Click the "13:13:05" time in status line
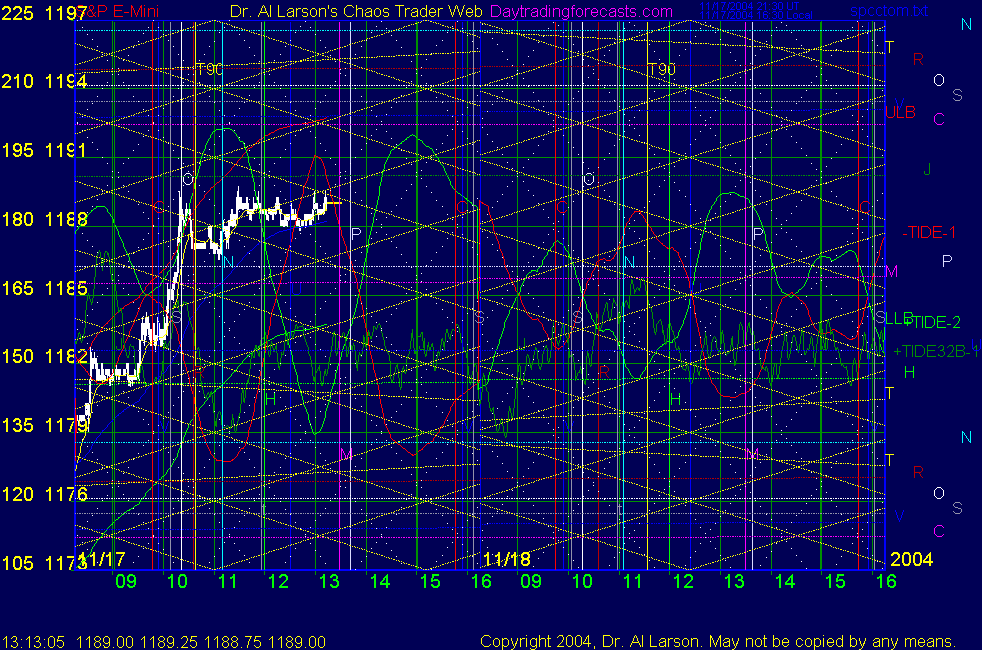The height and width of the screenshot is (650, 982). (x=34, y=642)
